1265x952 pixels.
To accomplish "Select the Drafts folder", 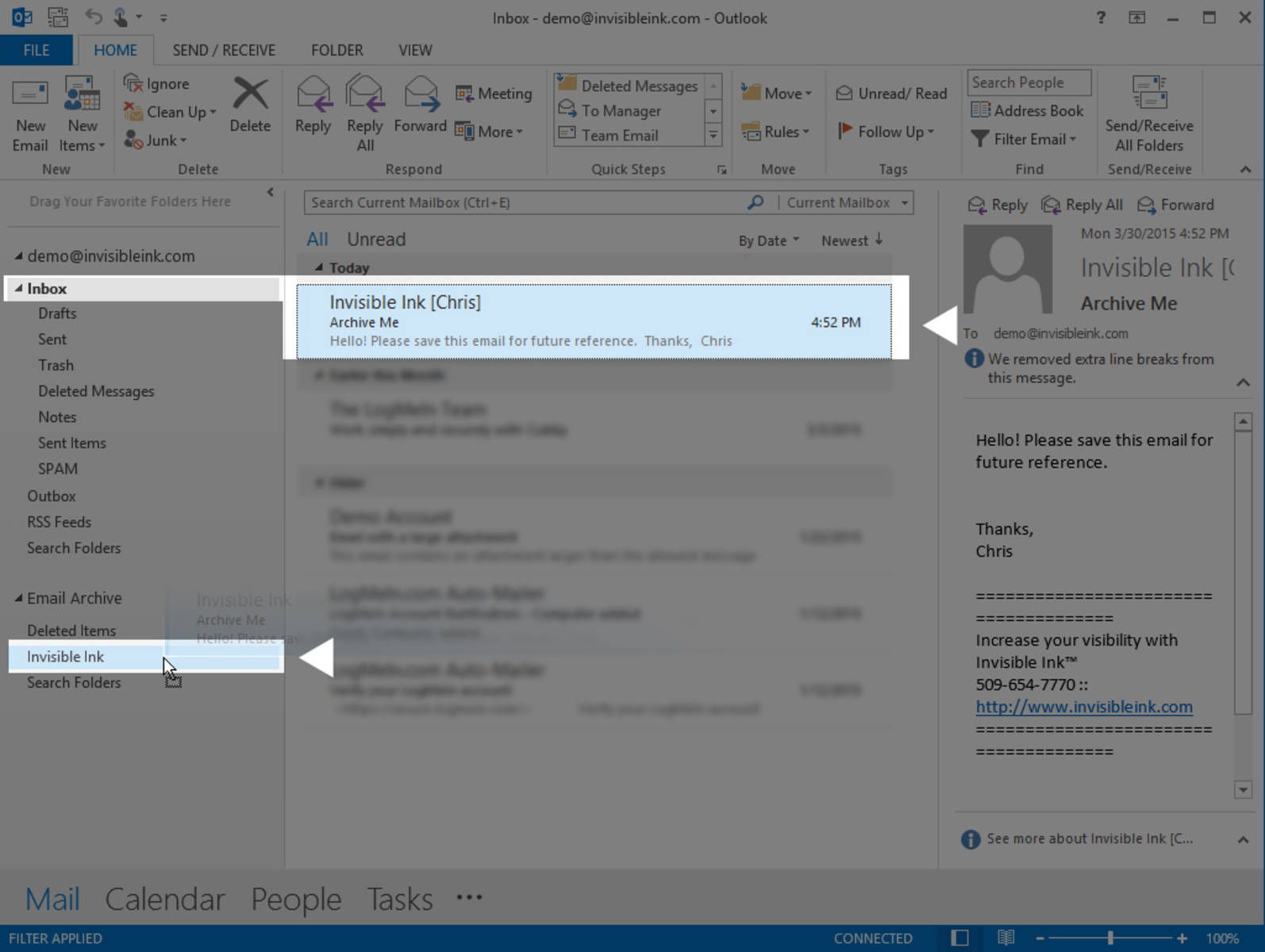I will pos(57,313).
